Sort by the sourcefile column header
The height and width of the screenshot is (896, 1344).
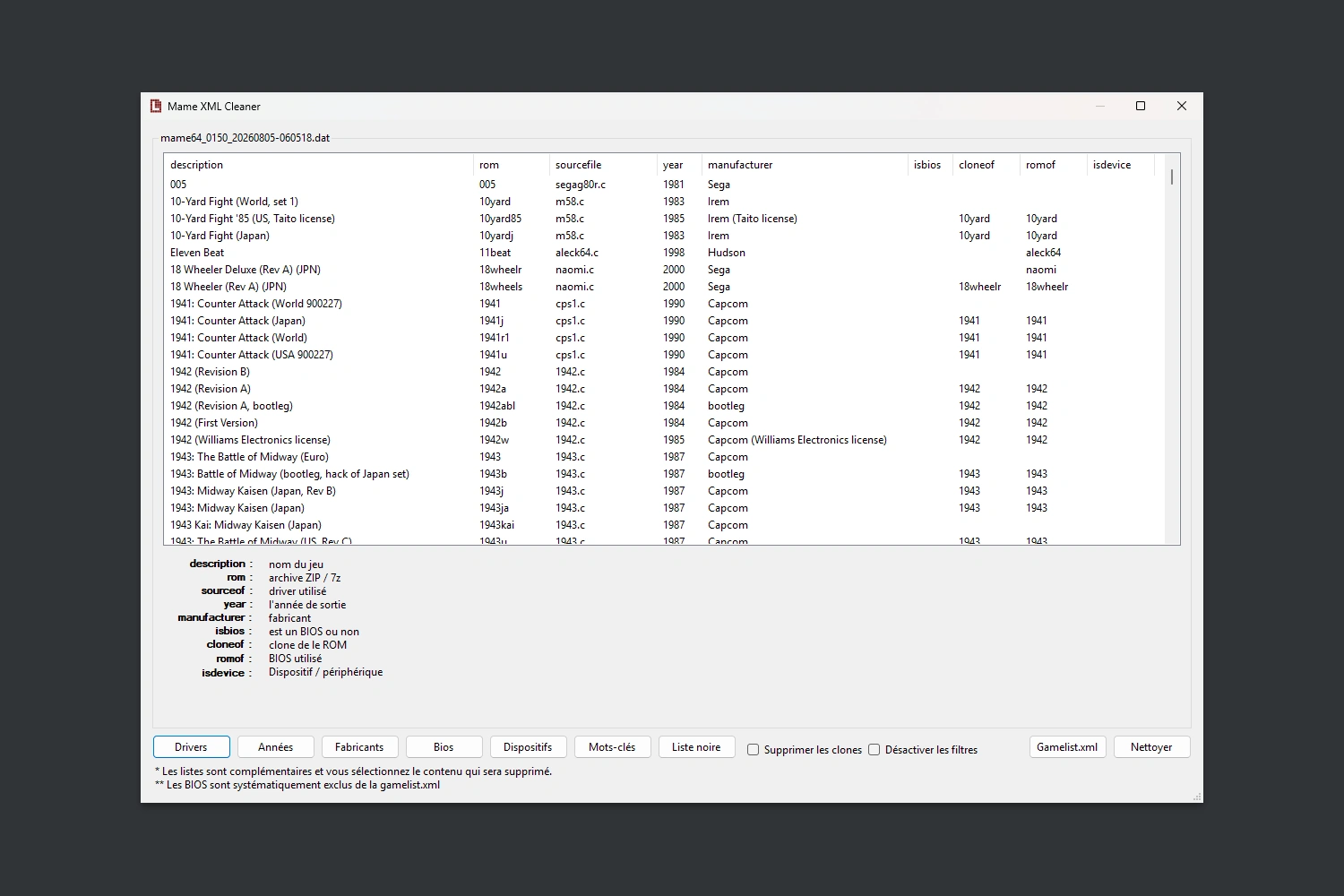(603, 165)
